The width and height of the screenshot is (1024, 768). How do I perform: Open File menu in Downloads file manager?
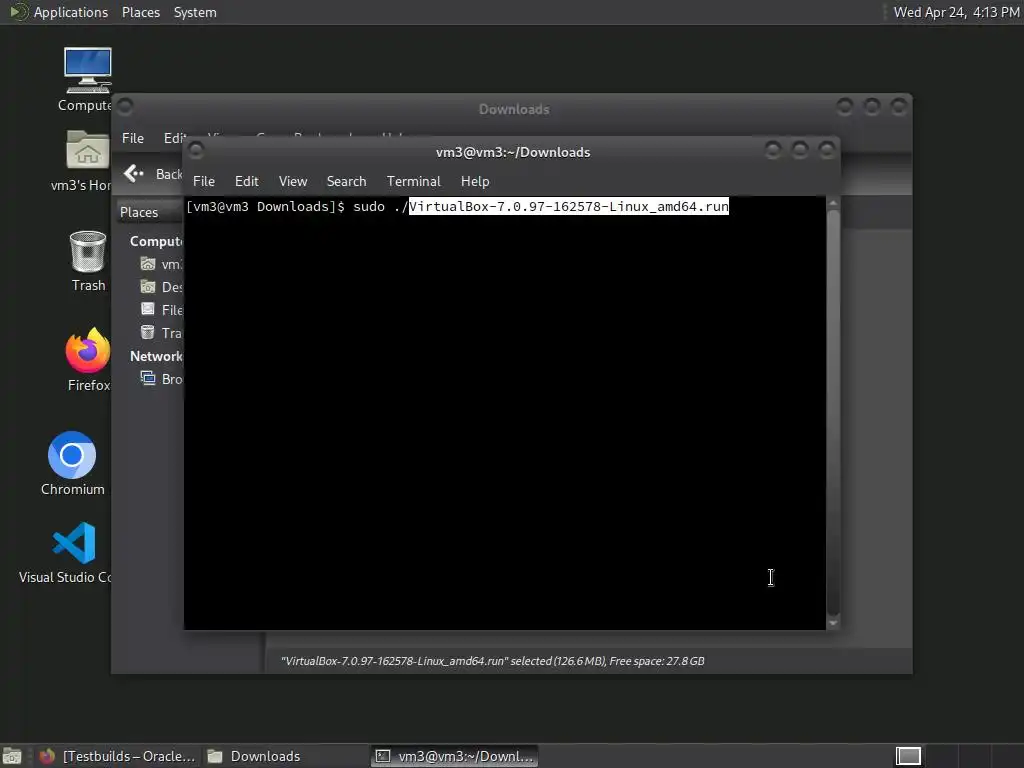133,138
